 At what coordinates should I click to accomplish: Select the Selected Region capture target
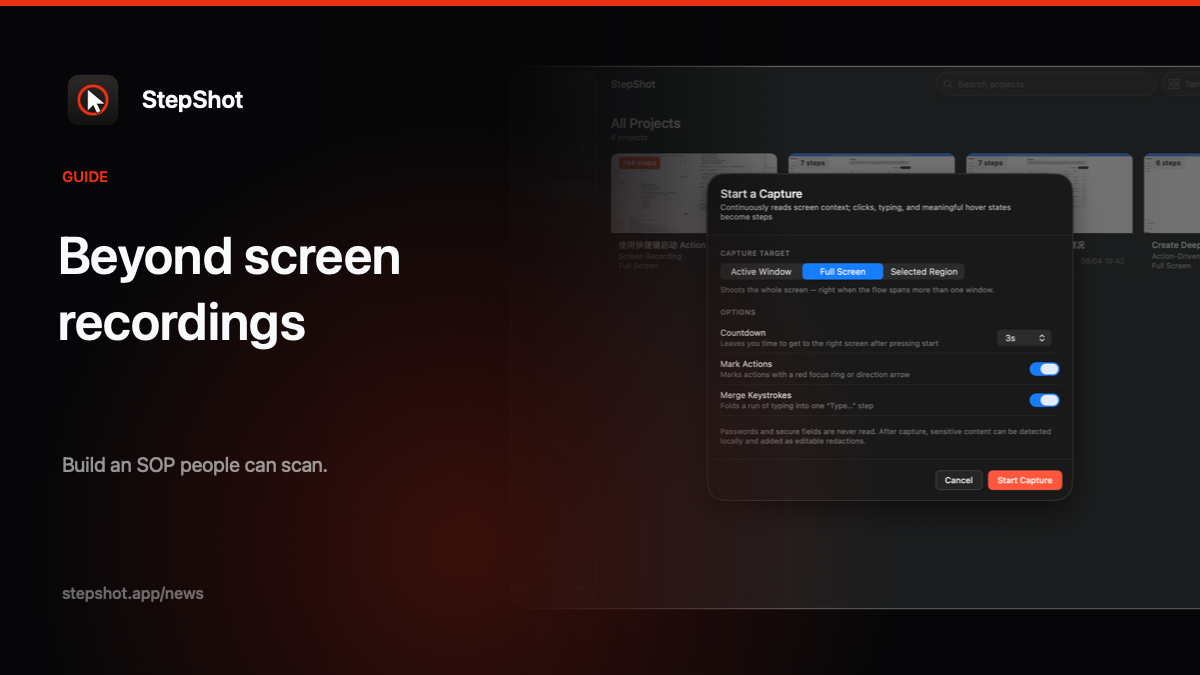pos(924,271)
